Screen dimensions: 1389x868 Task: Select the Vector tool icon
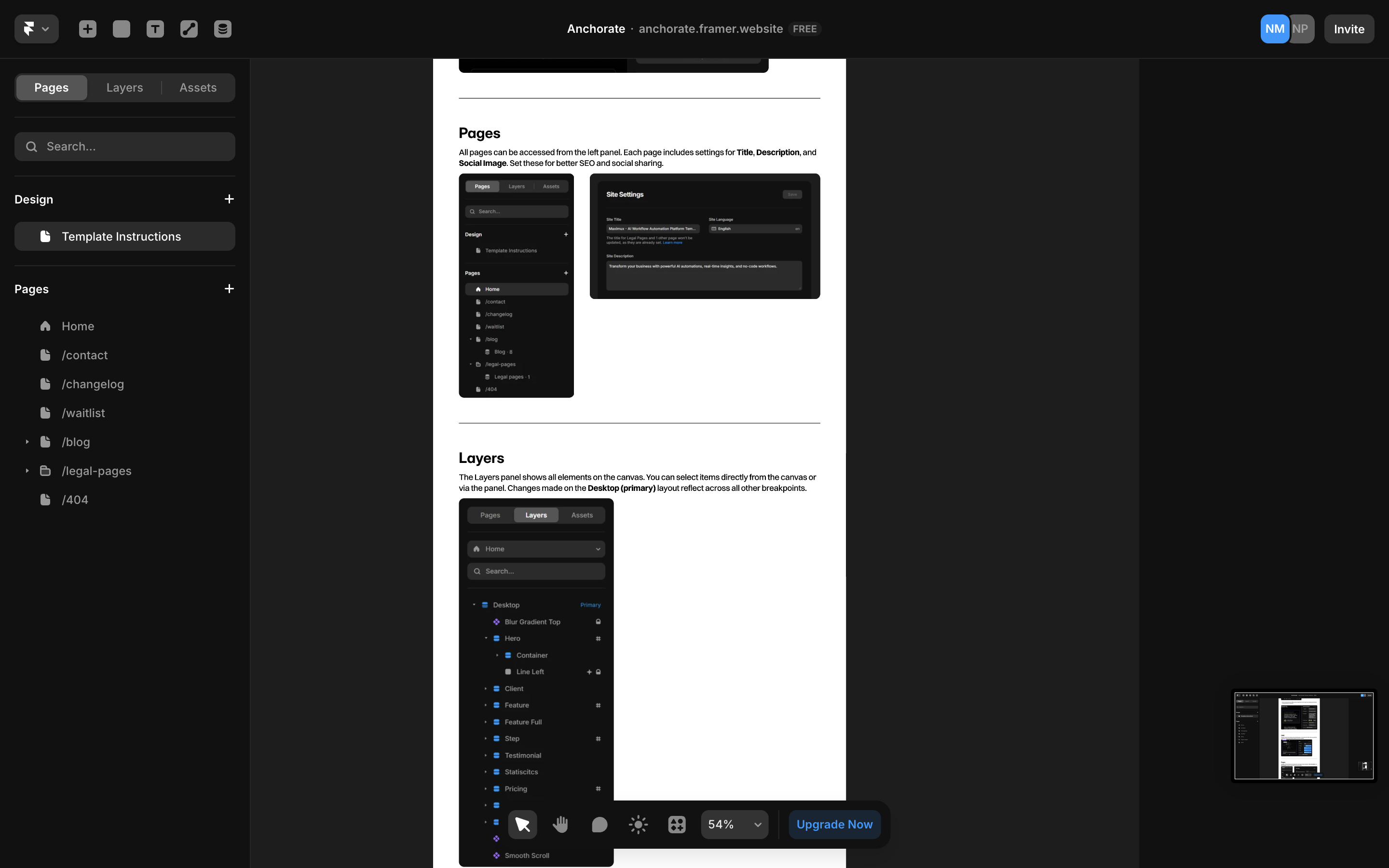click(x=188, y=29)
